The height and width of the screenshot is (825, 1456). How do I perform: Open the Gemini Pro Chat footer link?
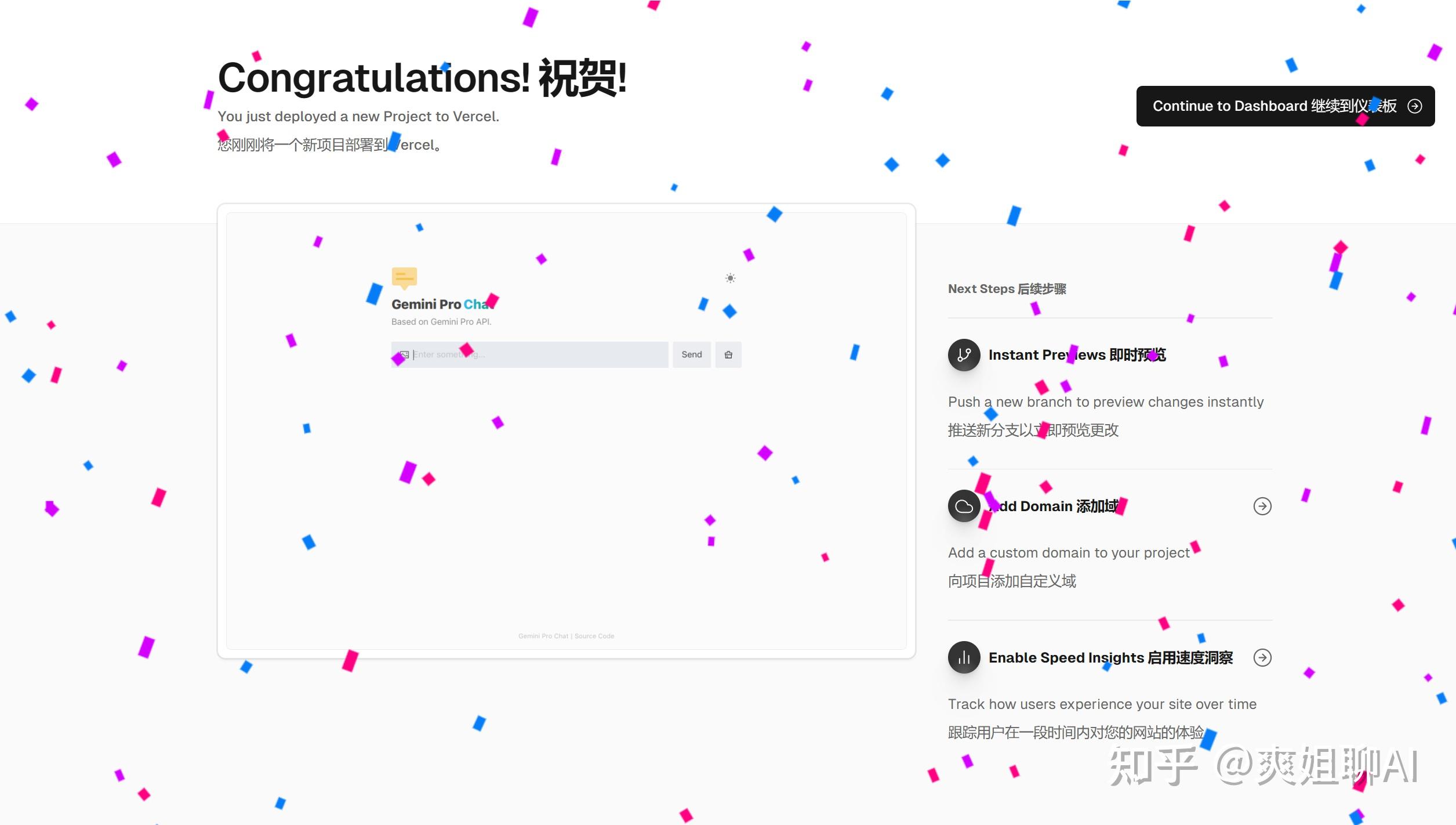[543, 636]
